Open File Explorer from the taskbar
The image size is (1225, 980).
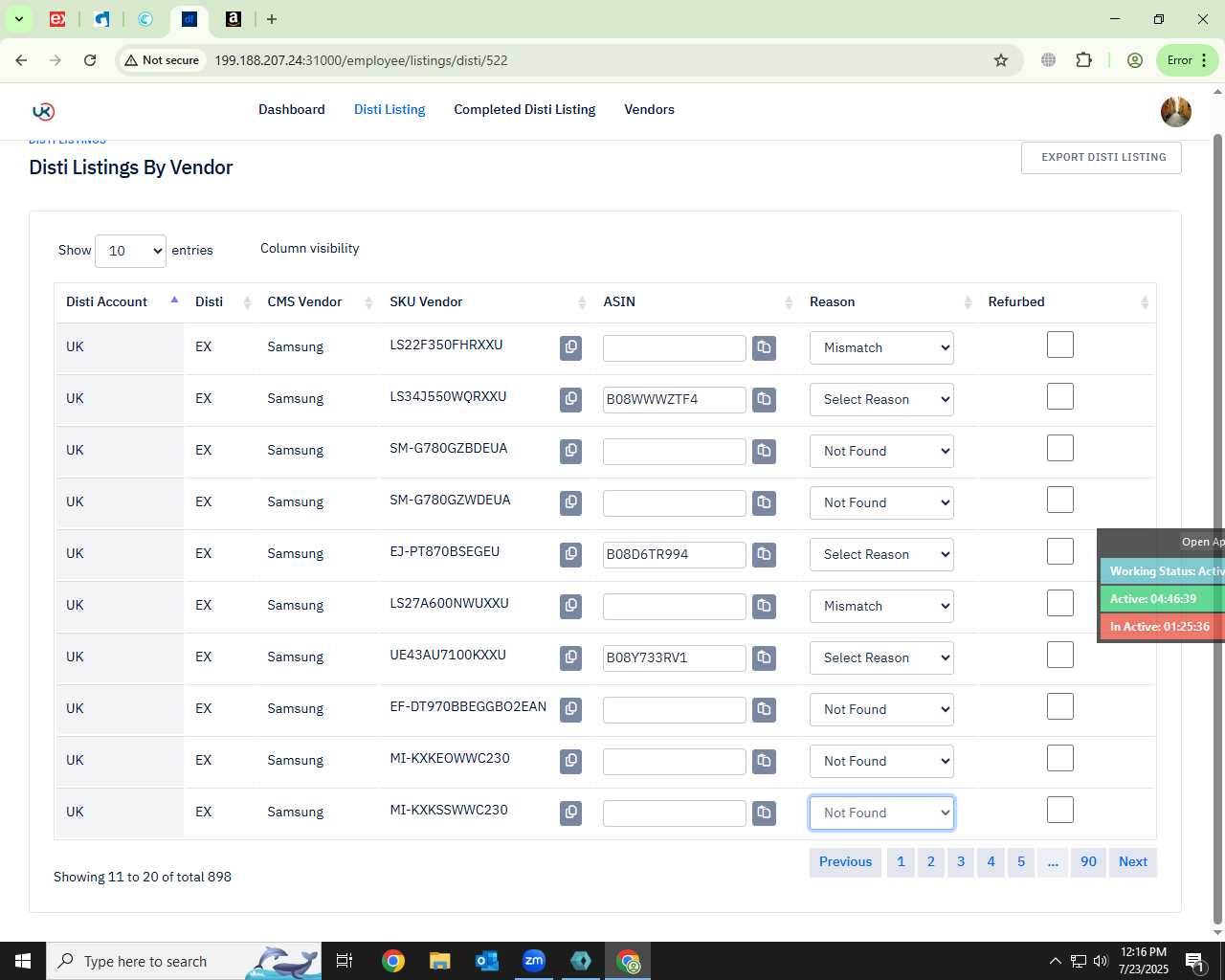point(440,961)
